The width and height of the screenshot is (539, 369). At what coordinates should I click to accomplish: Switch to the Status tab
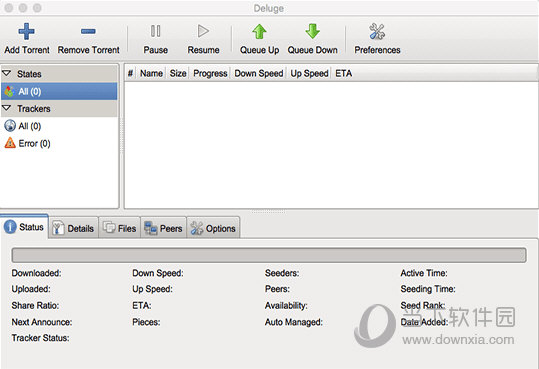(x=24, y=227)
